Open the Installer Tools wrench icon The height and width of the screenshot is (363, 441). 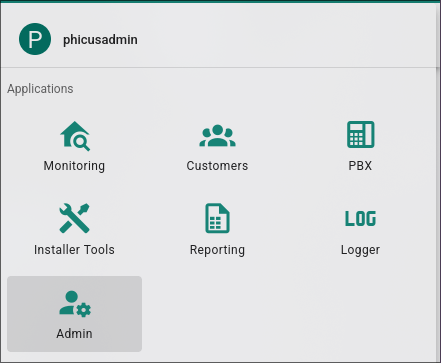tap(74, 218)
